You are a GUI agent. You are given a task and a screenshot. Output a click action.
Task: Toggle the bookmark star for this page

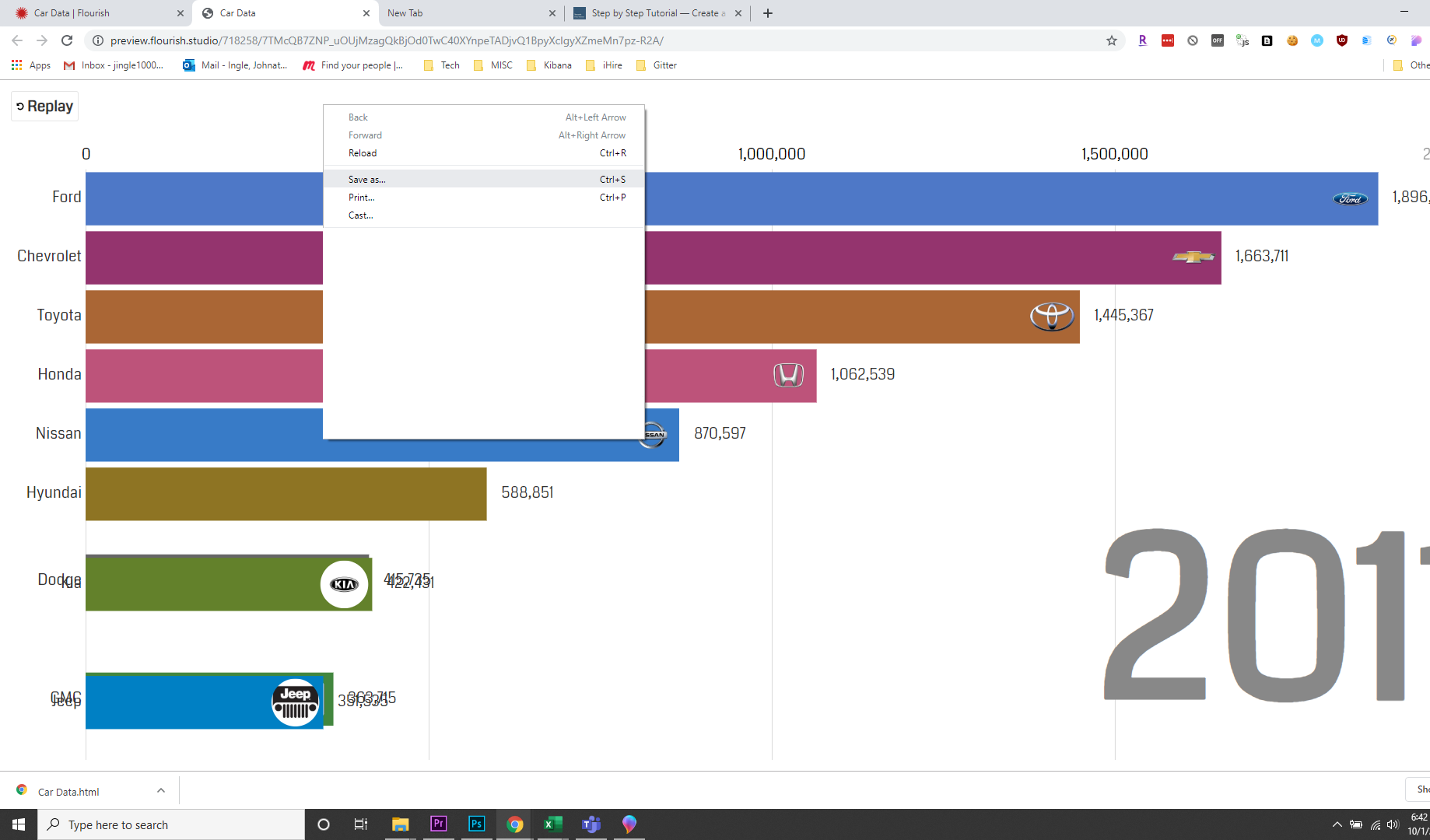(x=1112, y=40)
